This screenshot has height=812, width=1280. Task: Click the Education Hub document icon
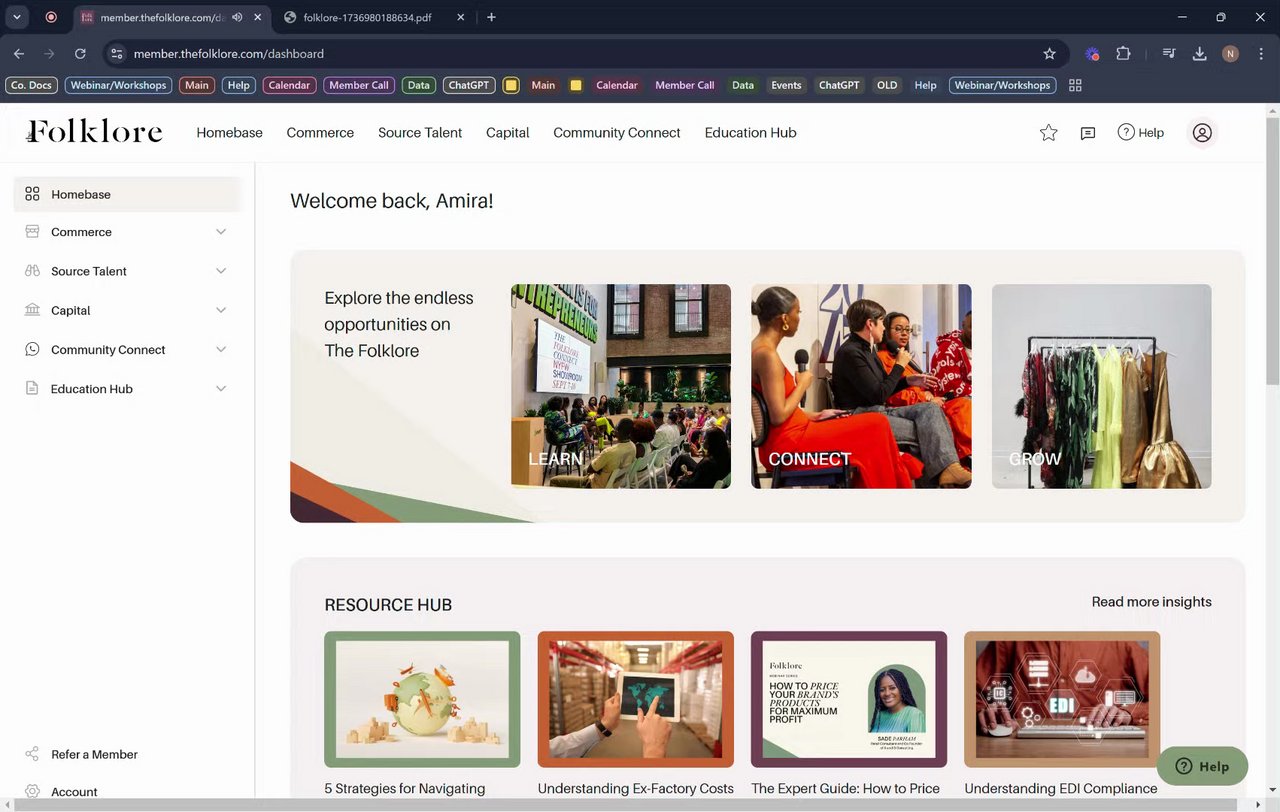(x=32, y=389)
